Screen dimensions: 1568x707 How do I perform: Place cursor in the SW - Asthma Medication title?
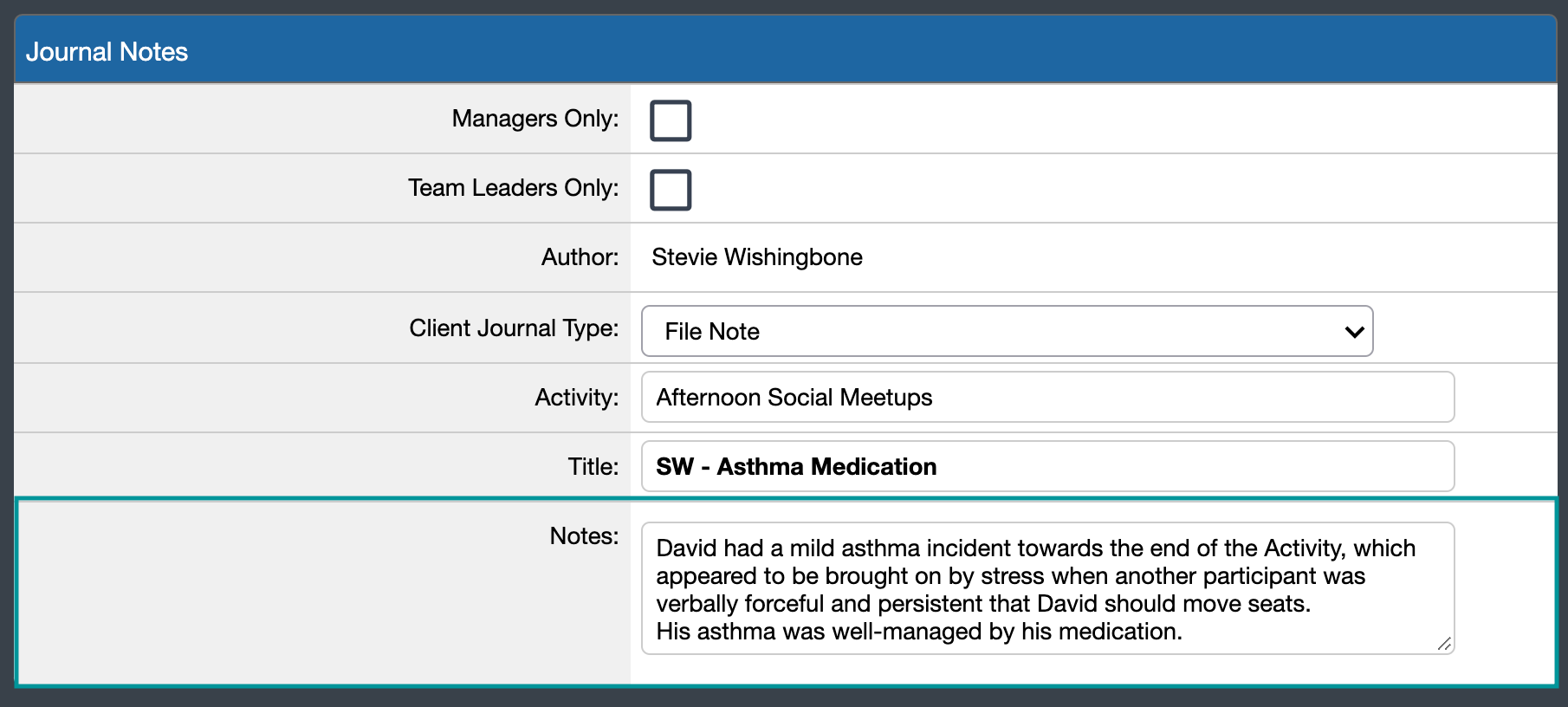click(795, 467)
